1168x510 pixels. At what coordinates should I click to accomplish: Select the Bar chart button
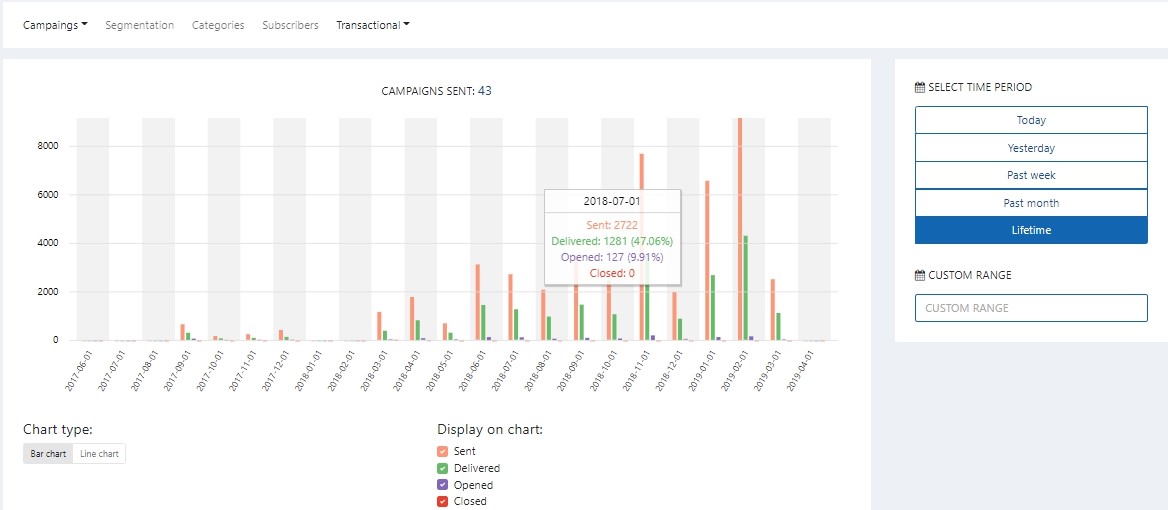[48, 453]
